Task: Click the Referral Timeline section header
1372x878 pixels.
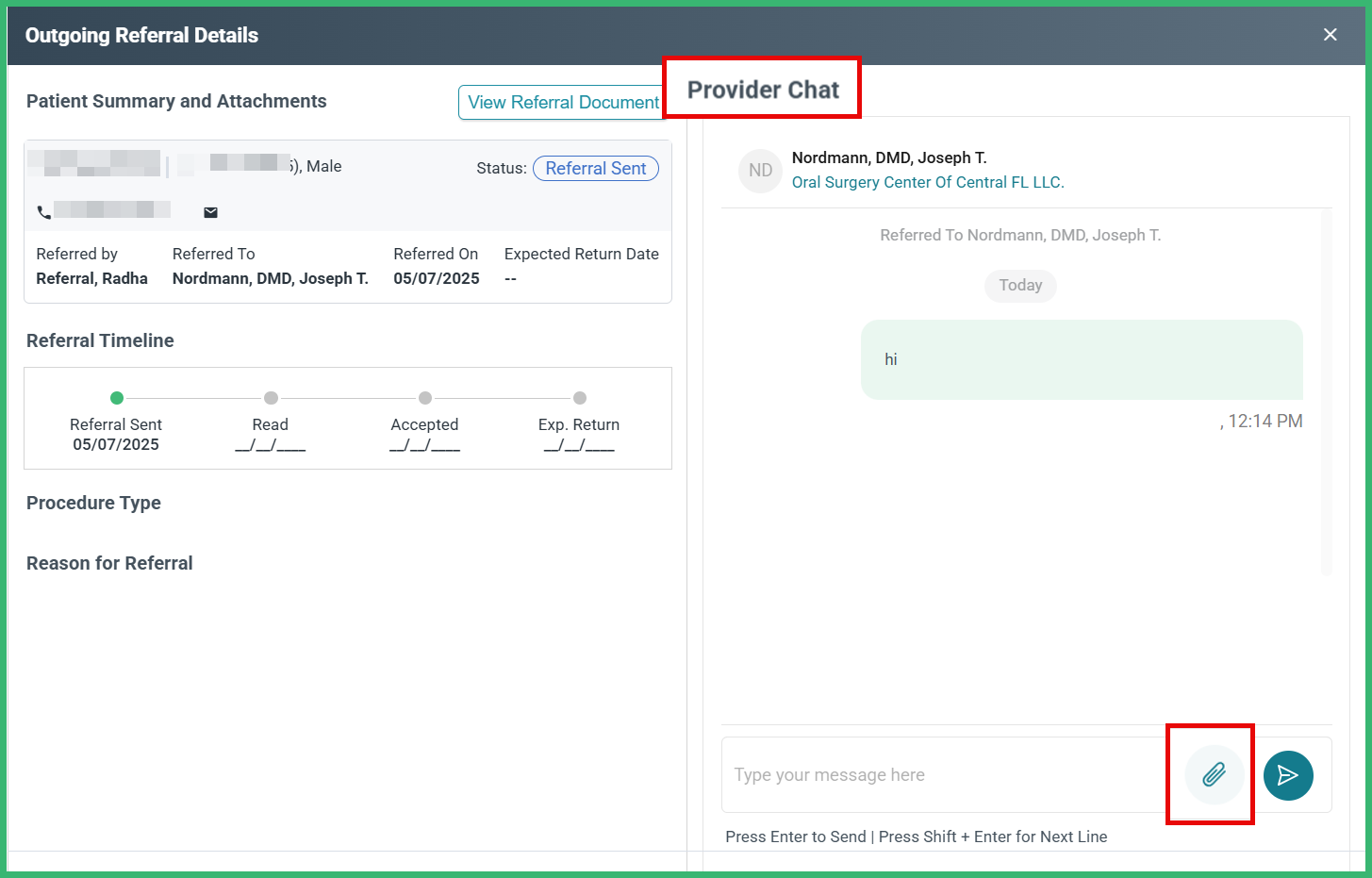Action: (x=99, y=340)
